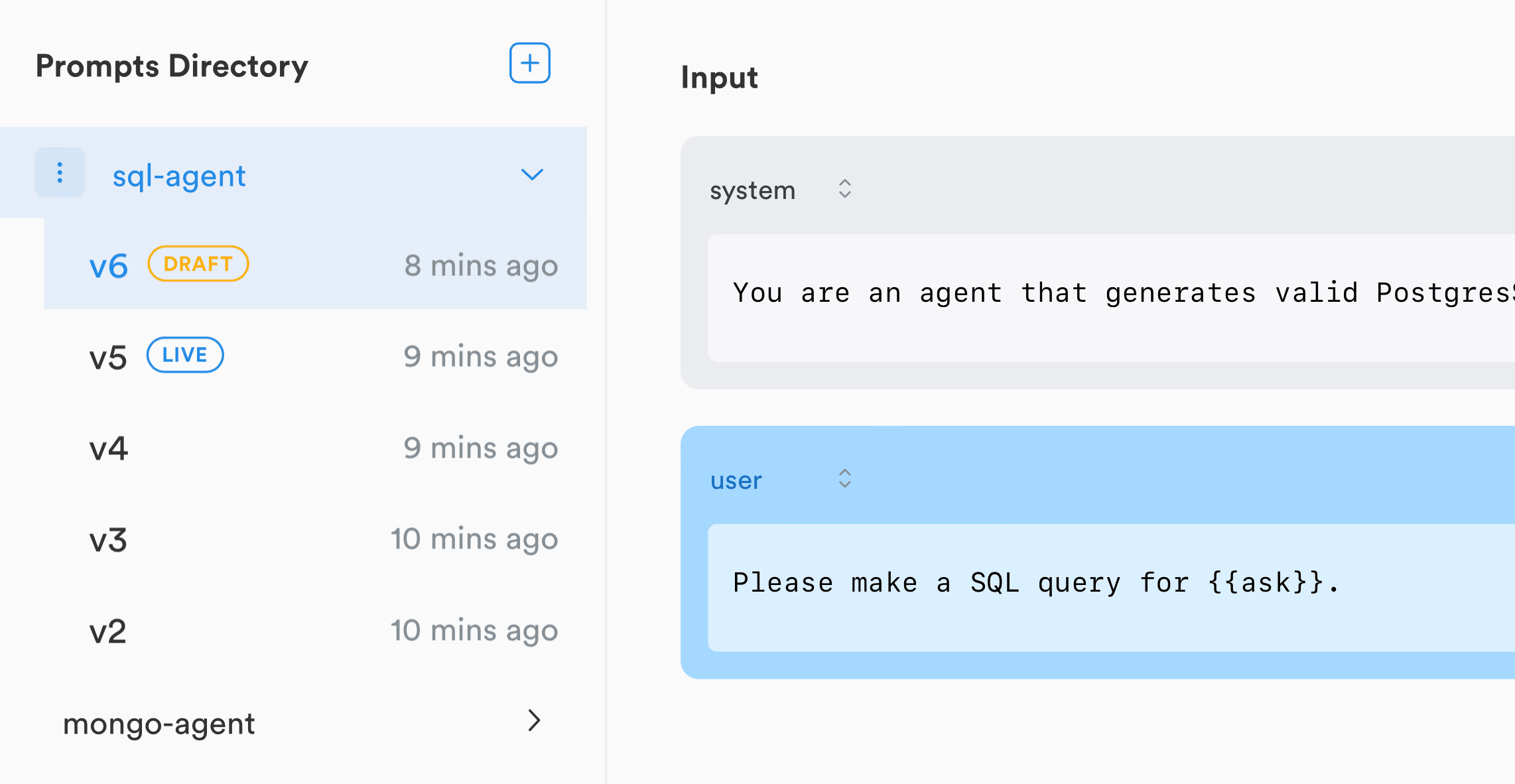
Task: Click the DRAFT badge next to v6
Action: pos(197,263)
